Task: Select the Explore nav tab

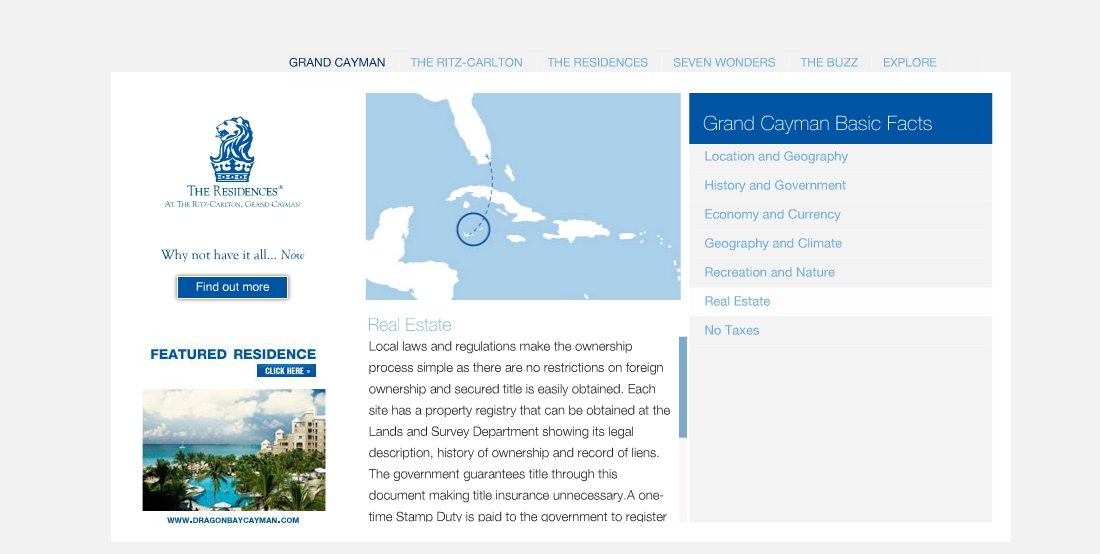Action: (x=909, y=62)
